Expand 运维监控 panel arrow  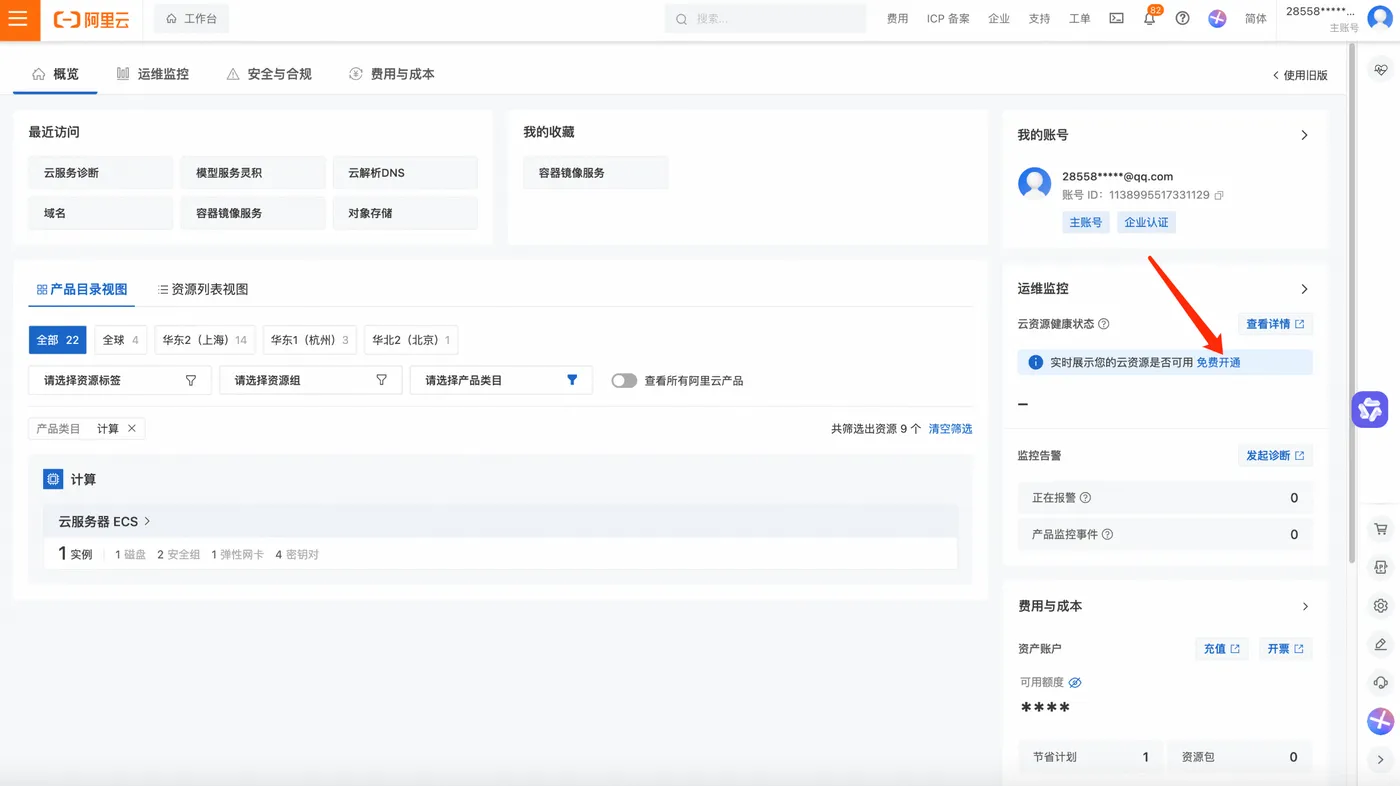(x=1304, y=289)
